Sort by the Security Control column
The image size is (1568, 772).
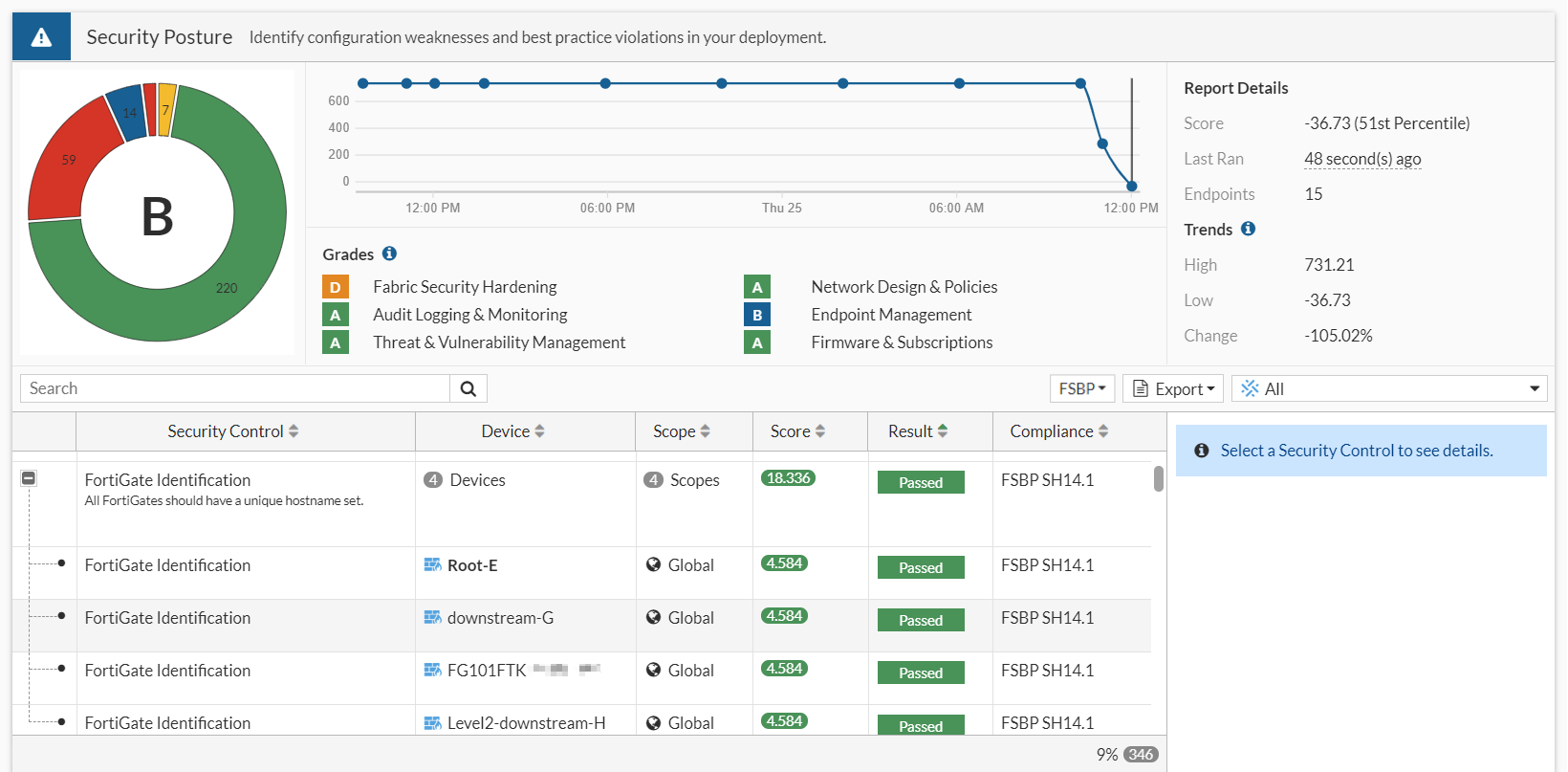[233, 431]
